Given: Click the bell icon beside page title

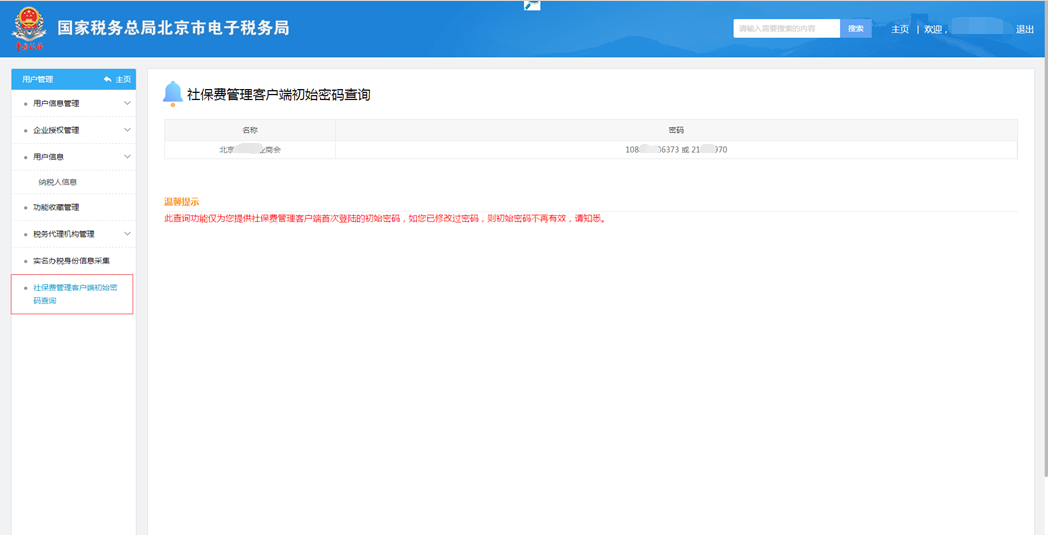Looking at the screenshot, I should coord(172,94).
